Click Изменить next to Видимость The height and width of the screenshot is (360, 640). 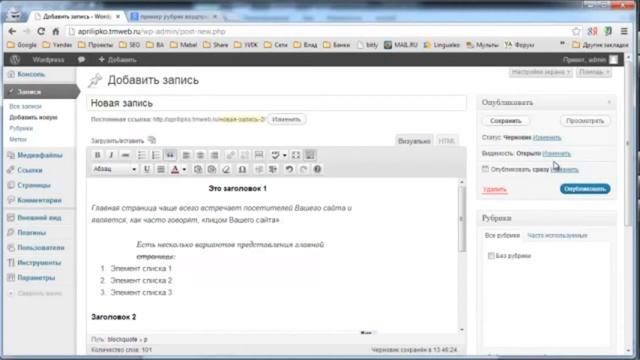557,154
